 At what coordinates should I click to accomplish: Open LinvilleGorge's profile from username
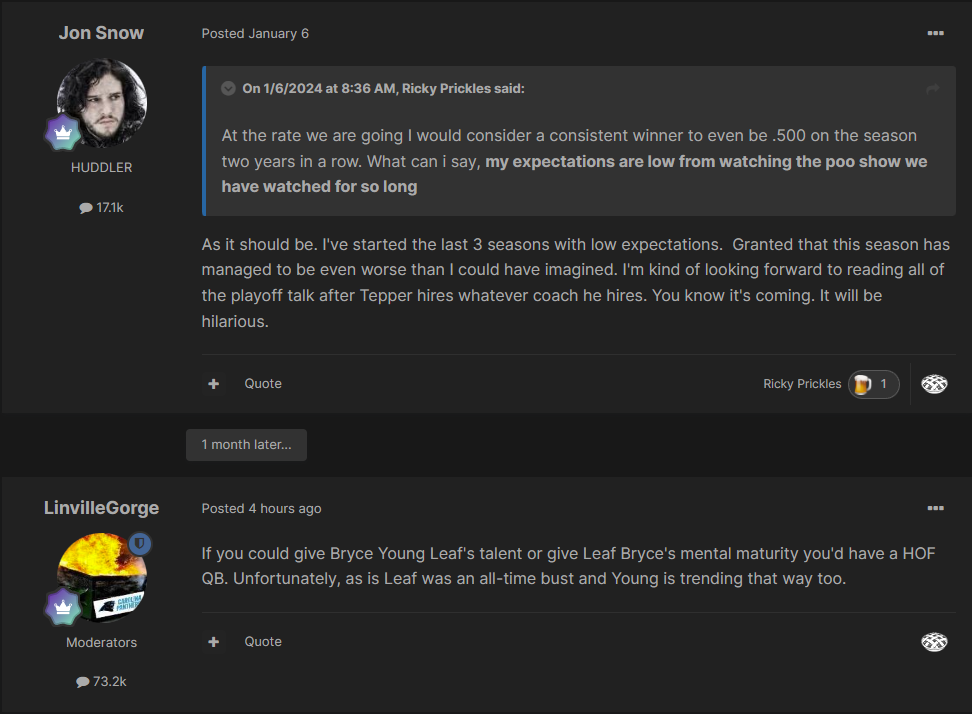(101, 508)
